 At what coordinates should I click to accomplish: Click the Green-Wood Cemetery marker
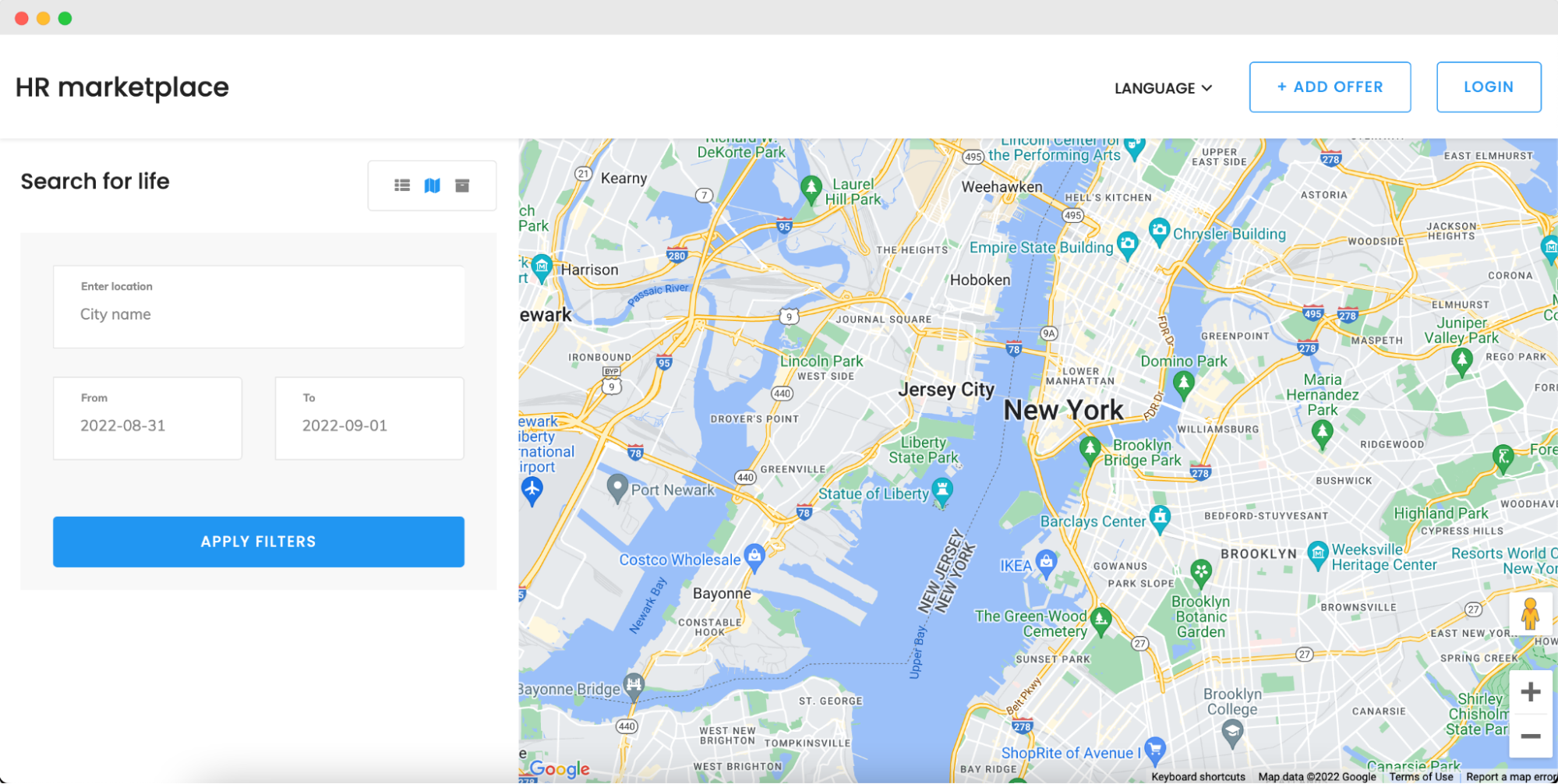point(1100,621)
